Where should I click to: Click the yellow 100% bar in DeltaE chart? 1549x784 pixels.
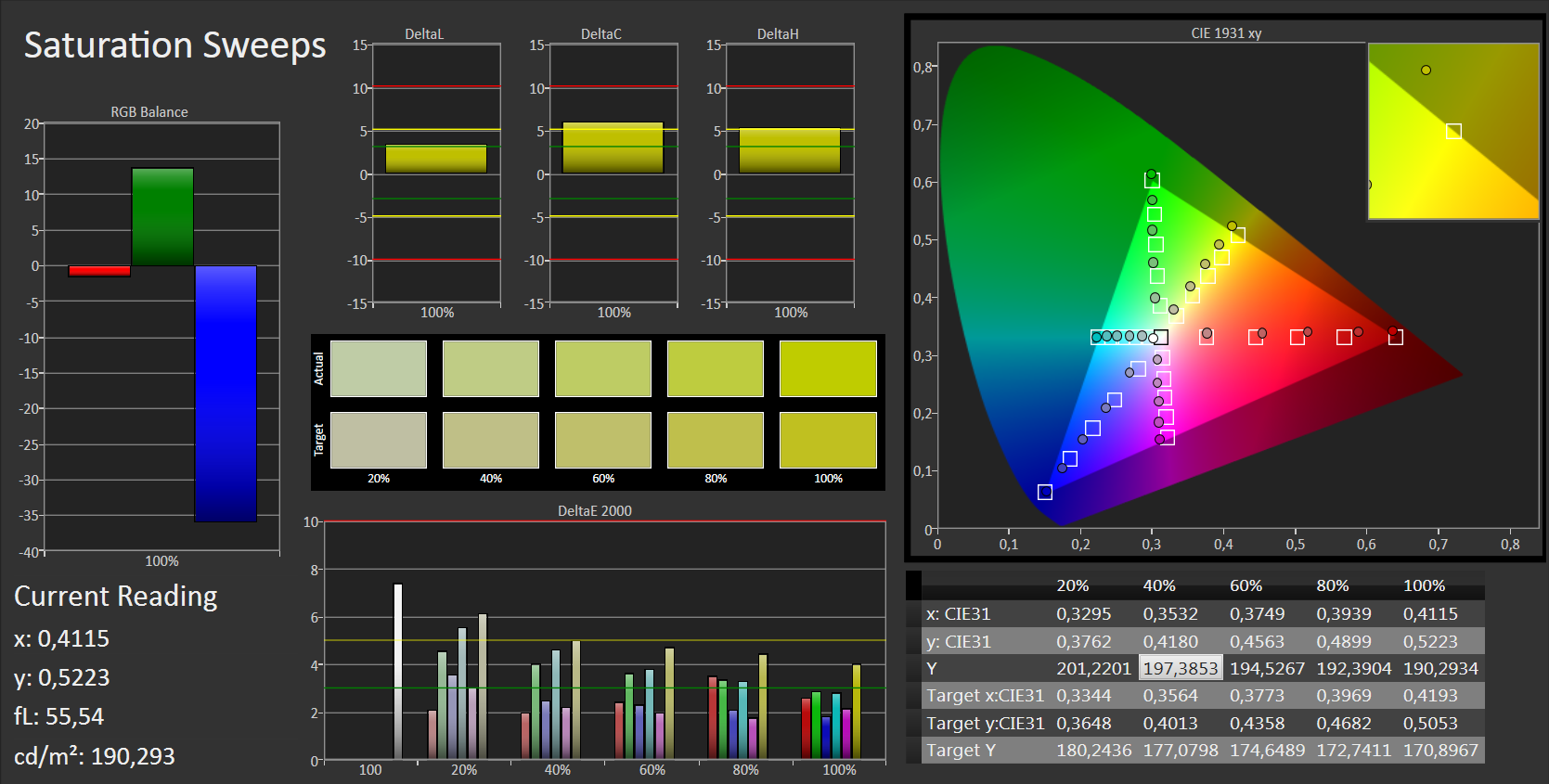click(x=857, y=712)
